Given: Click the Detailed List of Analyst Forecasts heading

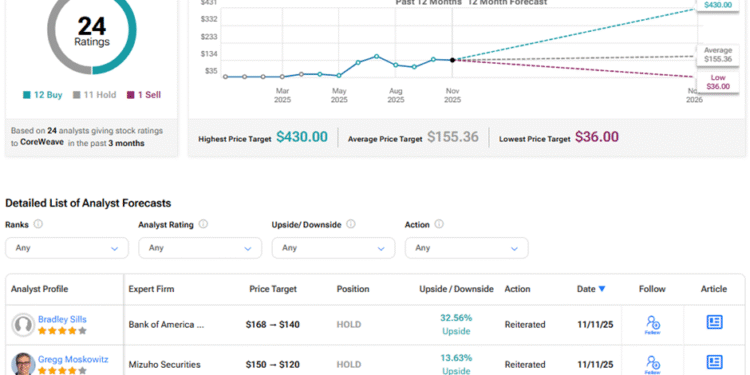Looking at the screenshot, I should (88, 203).
